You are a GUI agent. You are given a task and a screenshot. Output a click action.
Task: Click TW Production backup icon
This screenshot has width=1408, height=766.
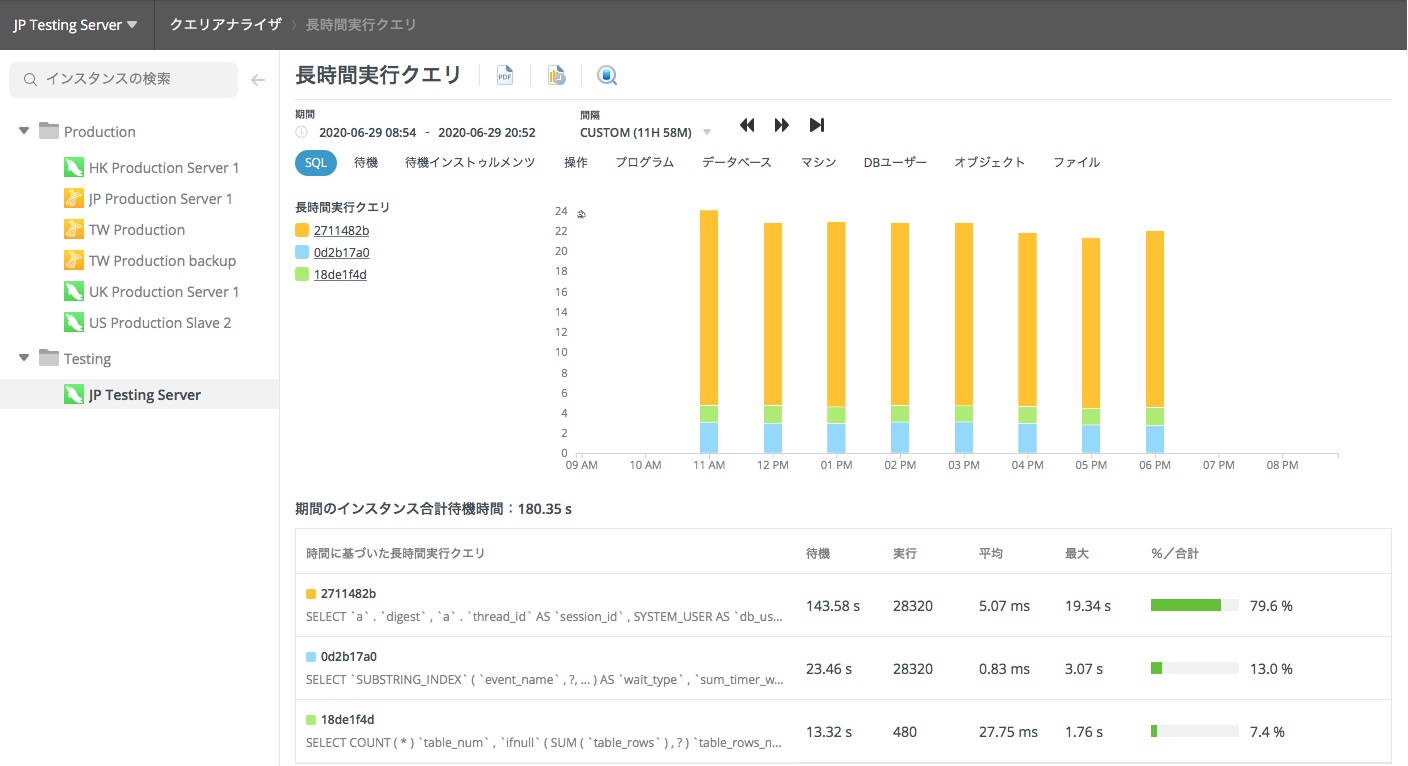tap(73, 260)
